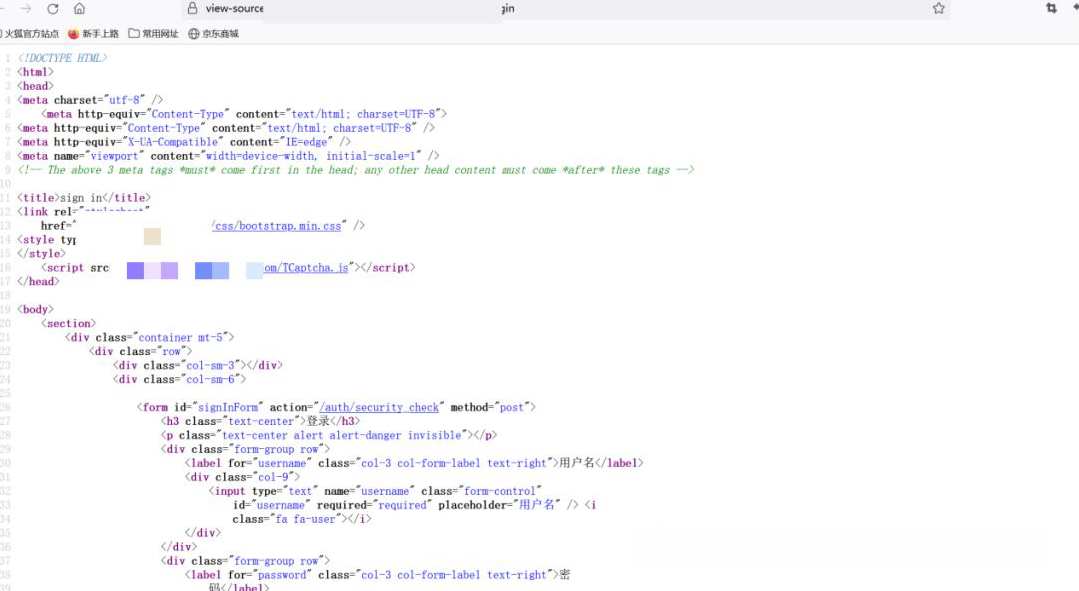
Task: Click the forward navigation arrow
Action: (x=26, y=9)
